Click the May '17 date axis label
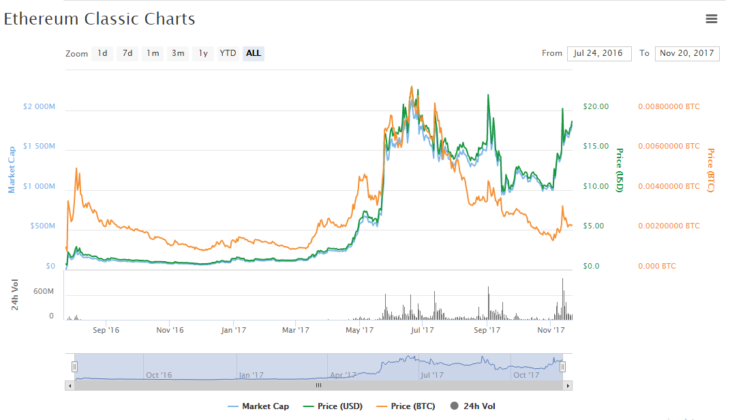730x420 pixels. pyautogui.click(x=359, y=330)
